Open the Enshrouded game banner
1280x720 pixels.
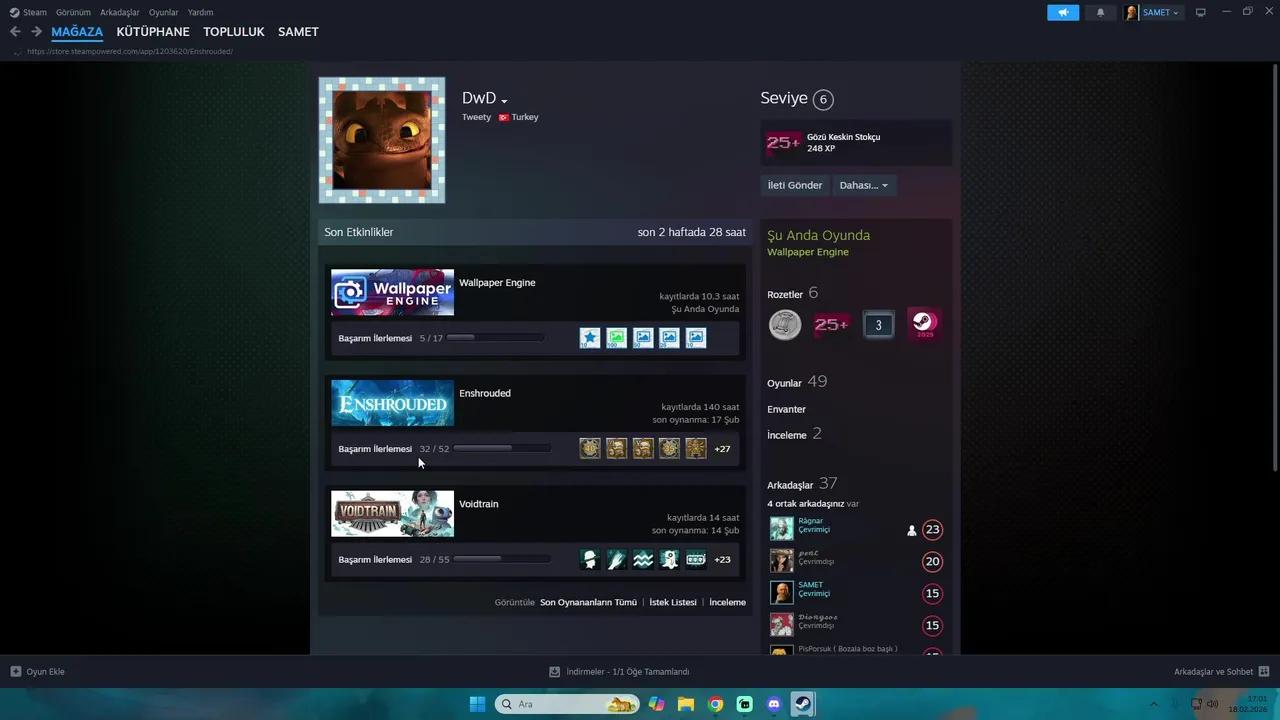pos(392,403)
